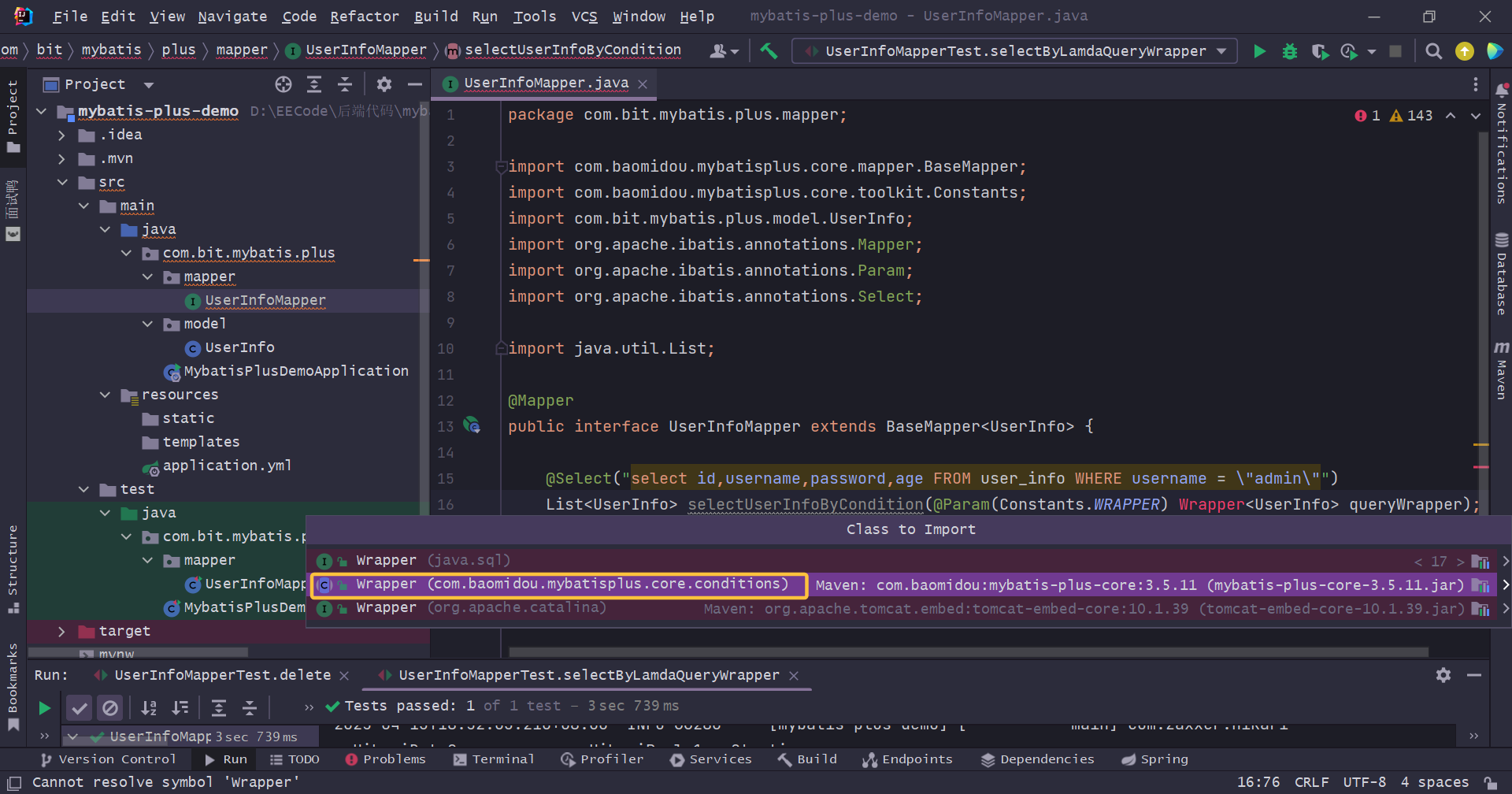The image size is (1512, 794).
Task: Click UTF-8 encoding in status bar
Action: pyautogui.click(x=1364, y=782)
